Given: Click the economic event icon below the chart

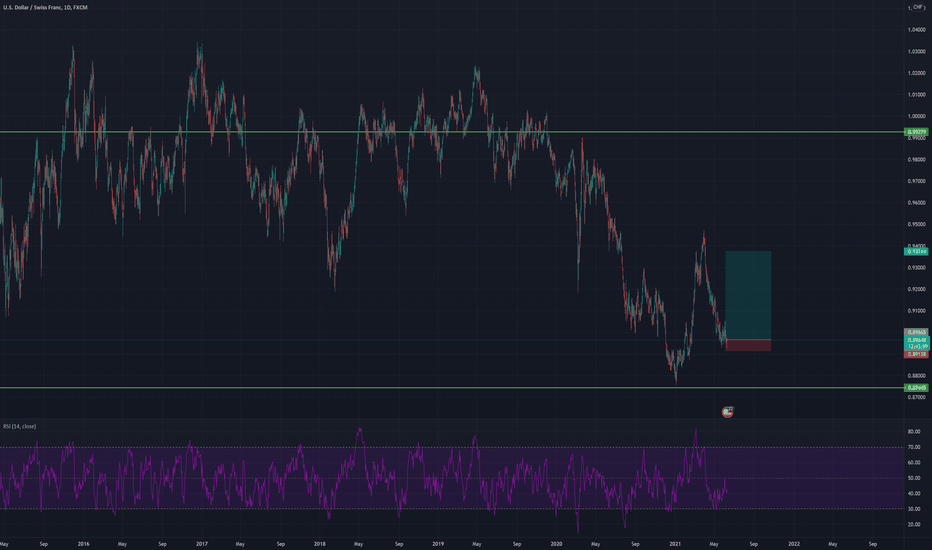Looking at the screenshot, I should 728,412.
